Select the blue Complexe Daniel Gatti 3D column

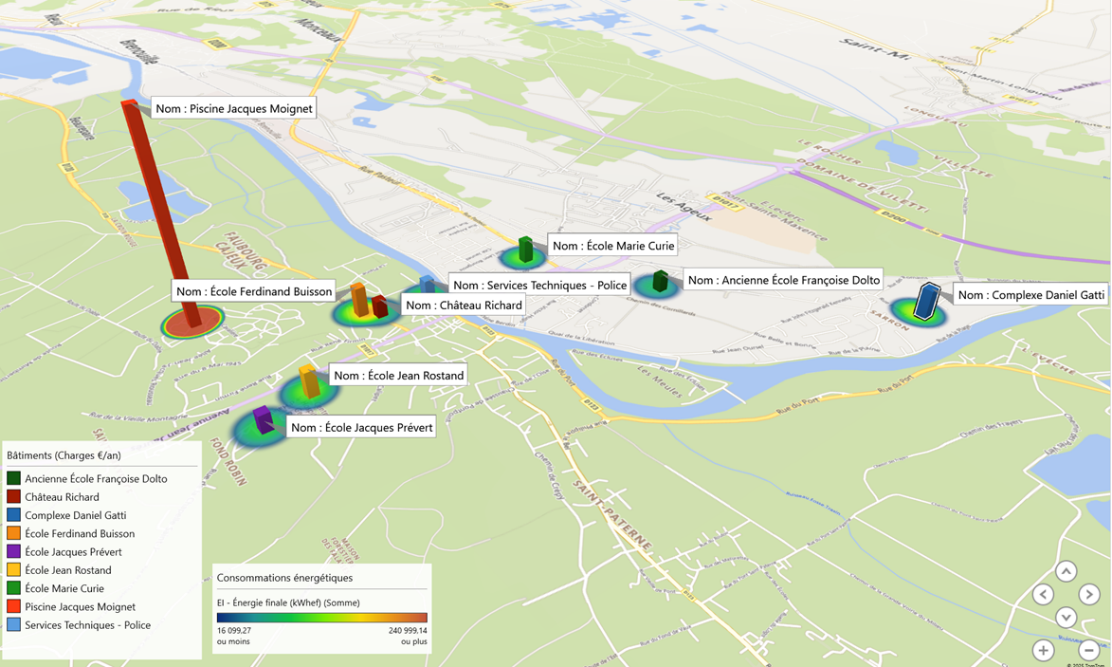pos(926,301)
